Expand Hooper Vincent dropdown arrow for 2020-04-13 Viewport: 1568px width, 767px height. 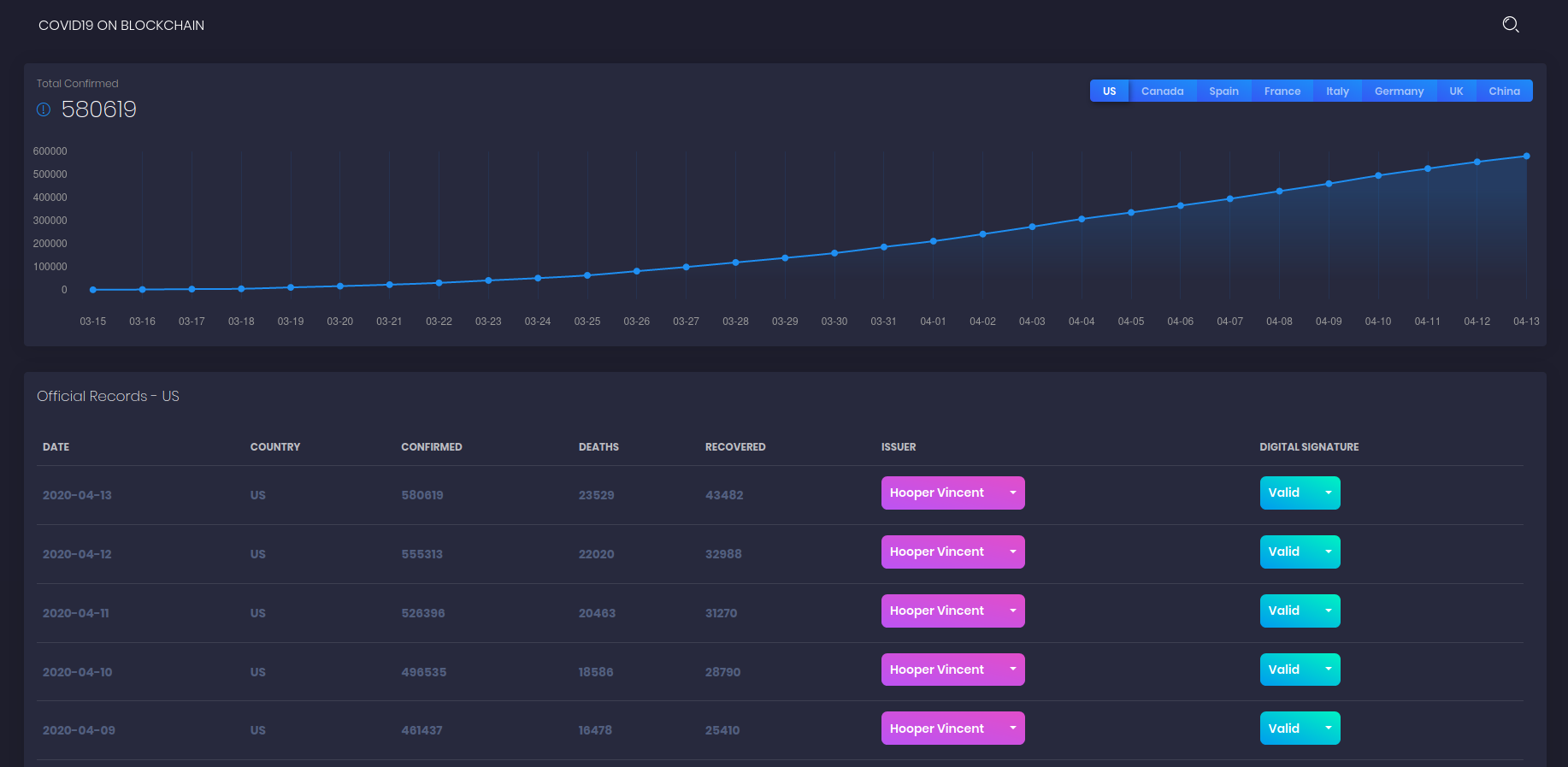pos(1012,493)
